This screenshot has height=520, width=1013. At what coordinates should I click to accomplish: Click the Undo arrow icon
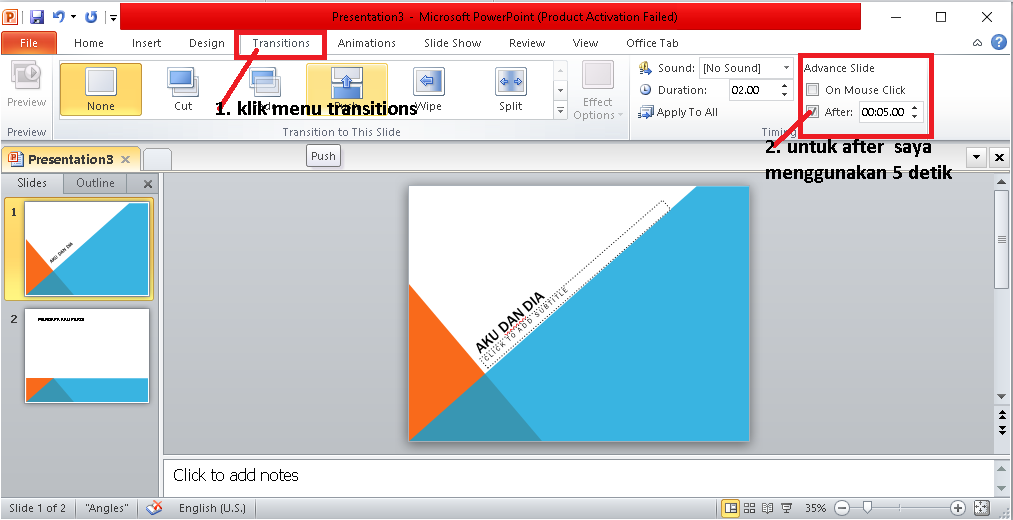point(58,17)
